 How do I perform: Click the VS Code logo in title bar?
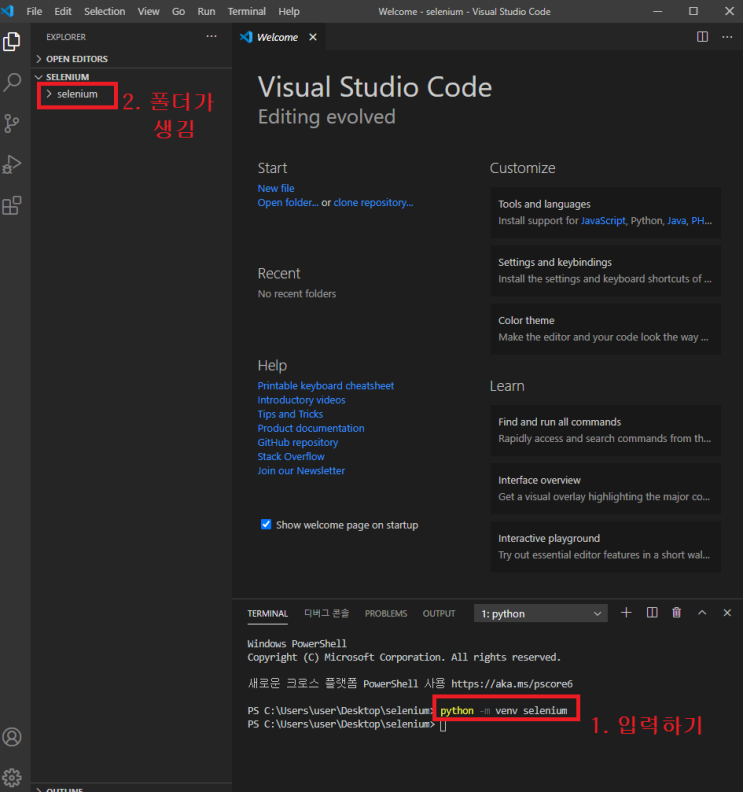pos(8,11)
